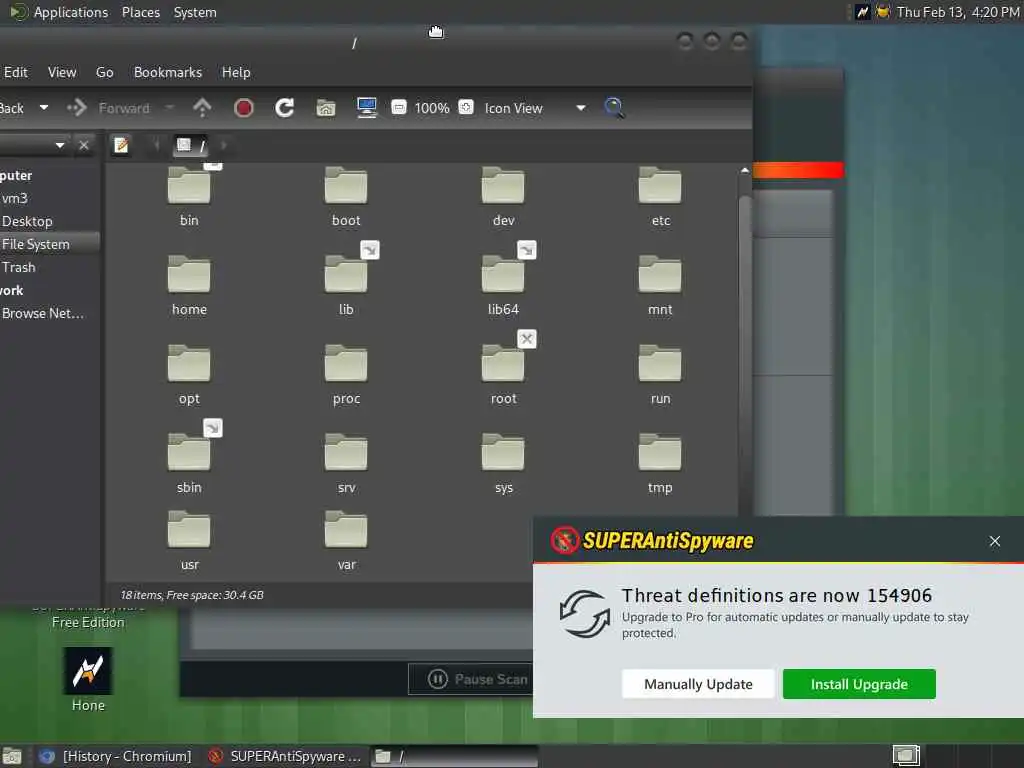Image resolution: width=1024 pixels, height=768 pixels.
Task: Select the srv folder
Action: click(x=345, y=462)
